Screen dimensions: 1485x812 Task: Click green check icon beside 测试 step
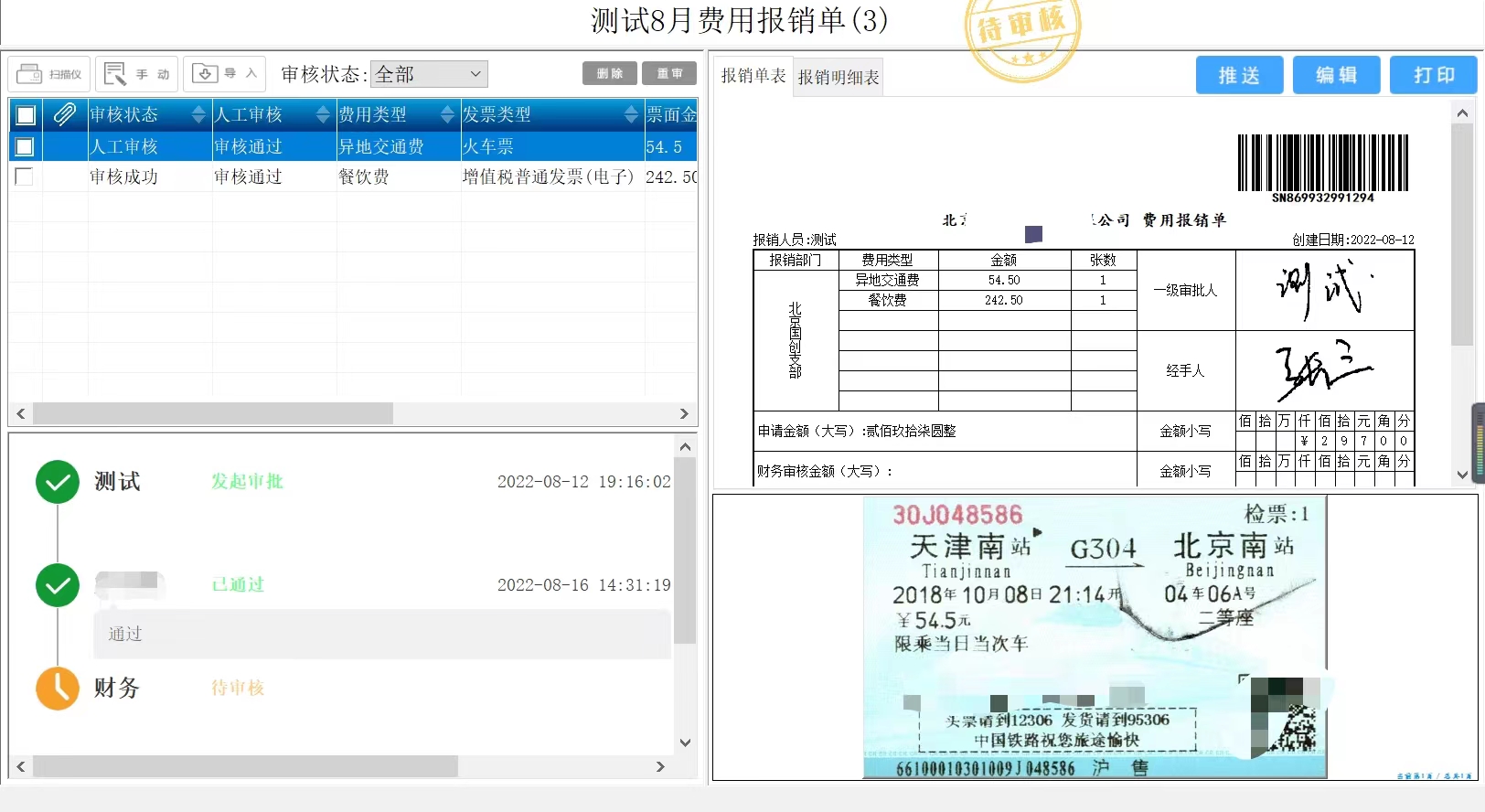click(58, 482)
